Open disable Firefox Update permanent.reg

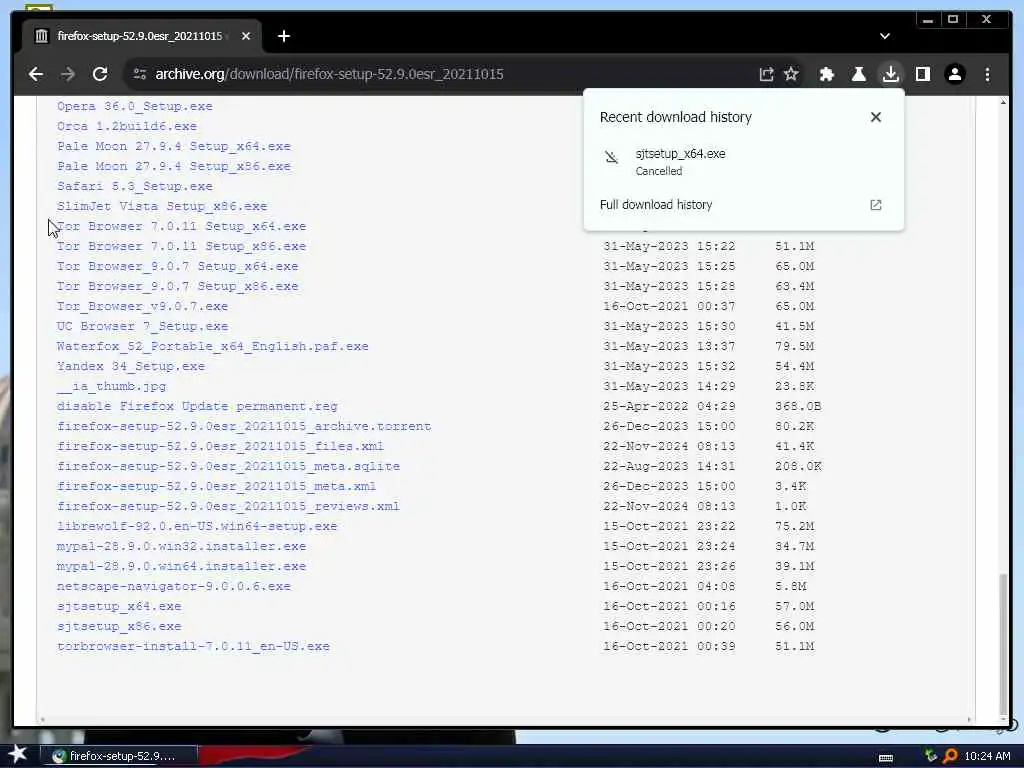[x=197, y=406]
